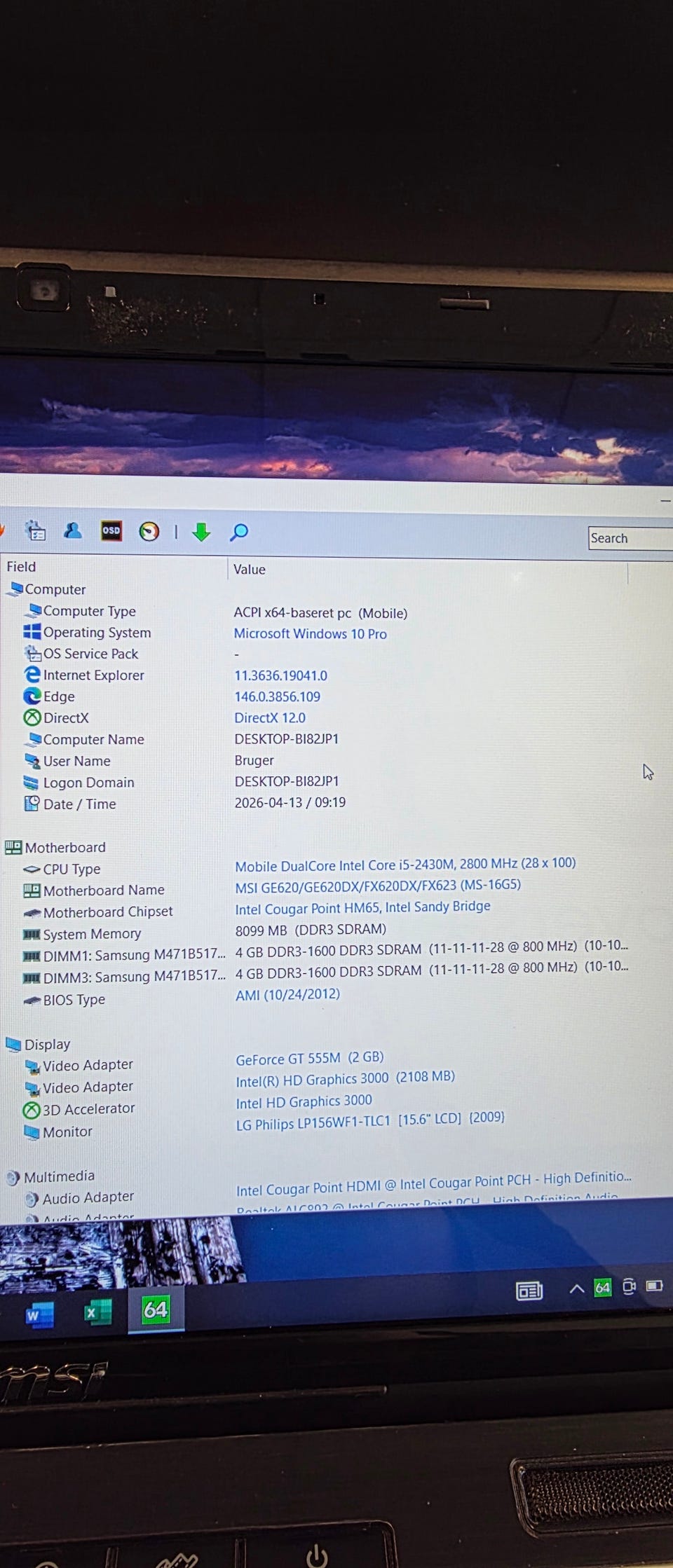Screen dimensions: 673x1568
Task: Select the Audio Adapter field label
Action: point(88,1198)
